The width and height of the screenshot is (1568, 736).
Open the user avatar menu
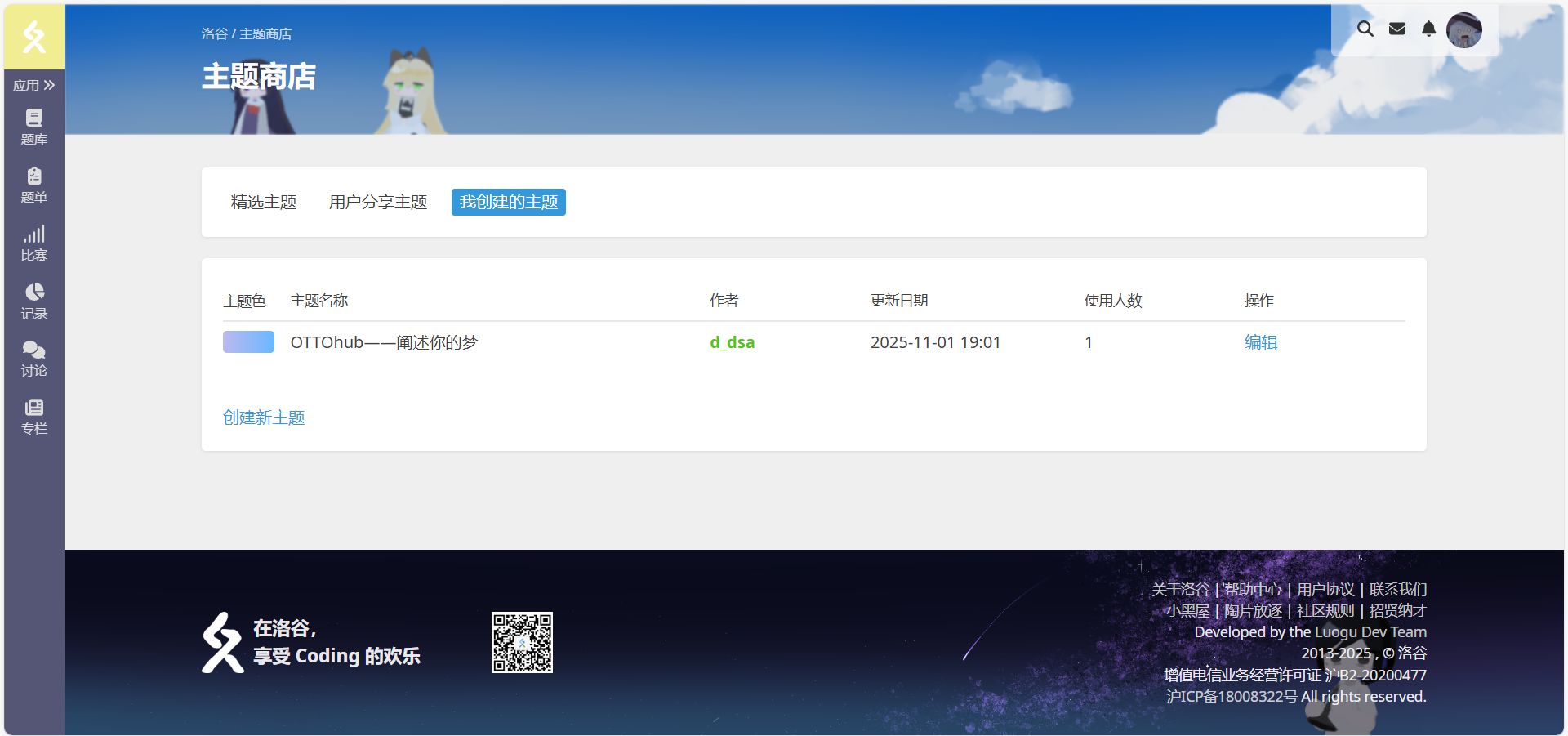coord(1463,30)
